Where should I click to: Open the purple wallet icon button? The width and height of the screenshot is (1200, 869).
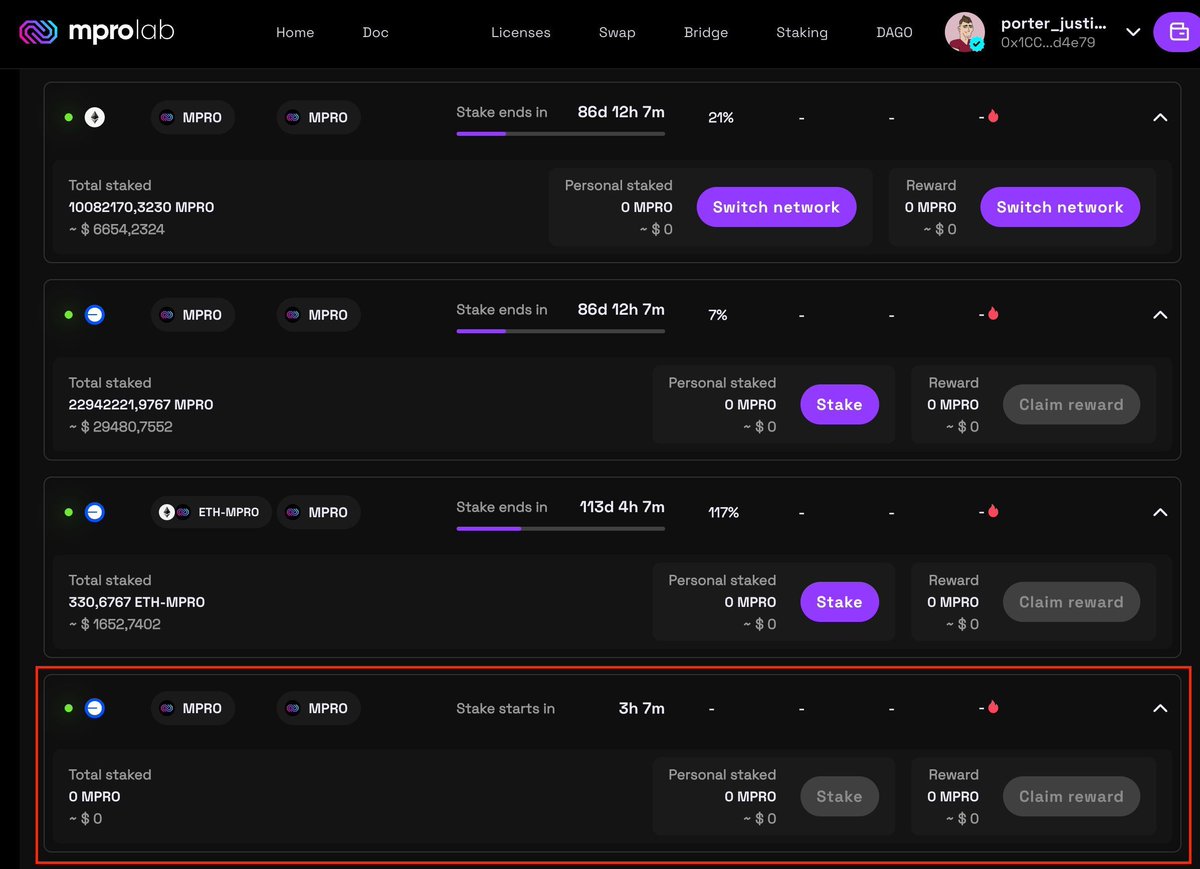[x=1177, y=32]
